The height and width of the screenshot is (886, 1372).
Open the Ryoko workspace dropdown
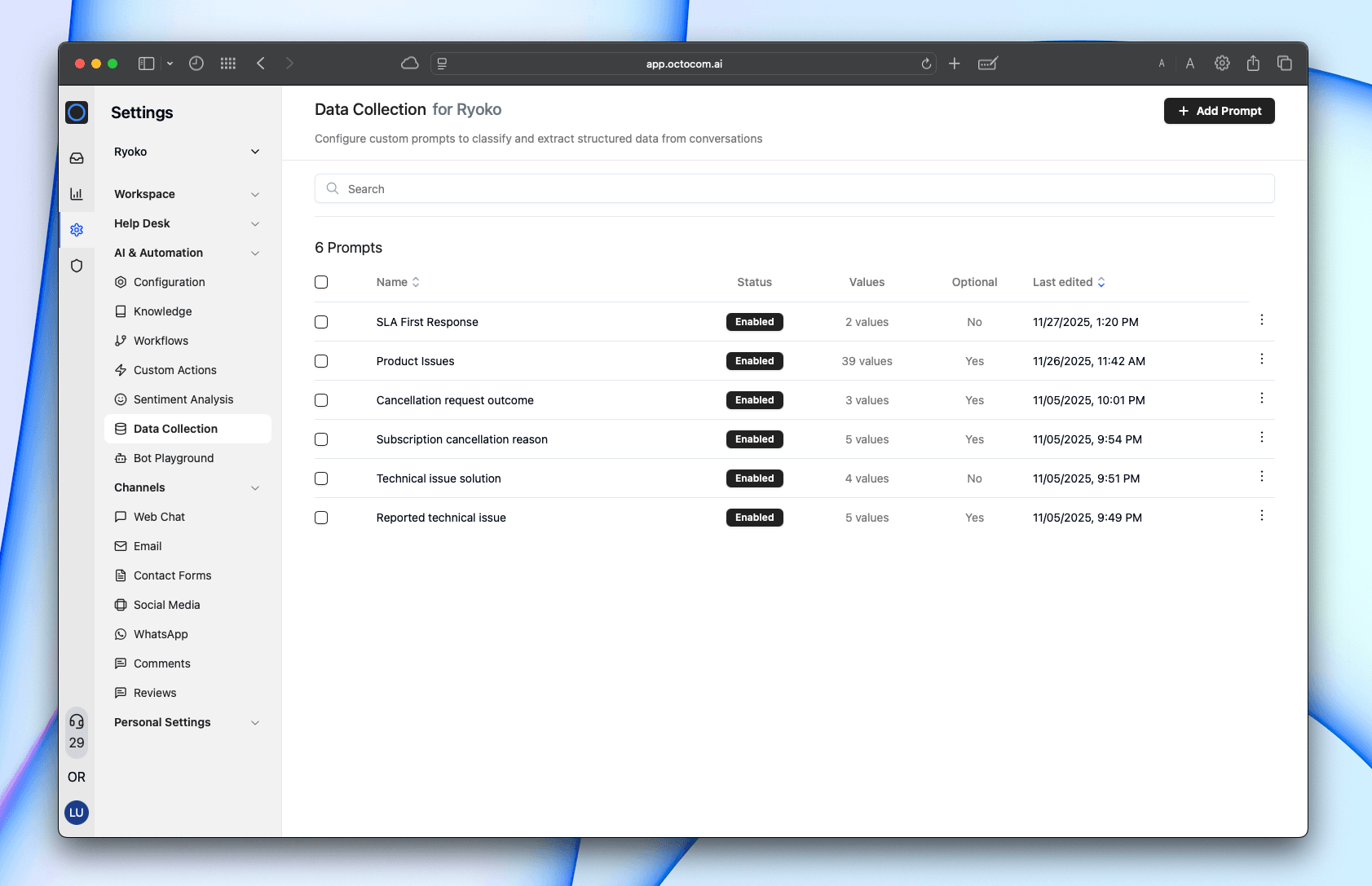187,152
